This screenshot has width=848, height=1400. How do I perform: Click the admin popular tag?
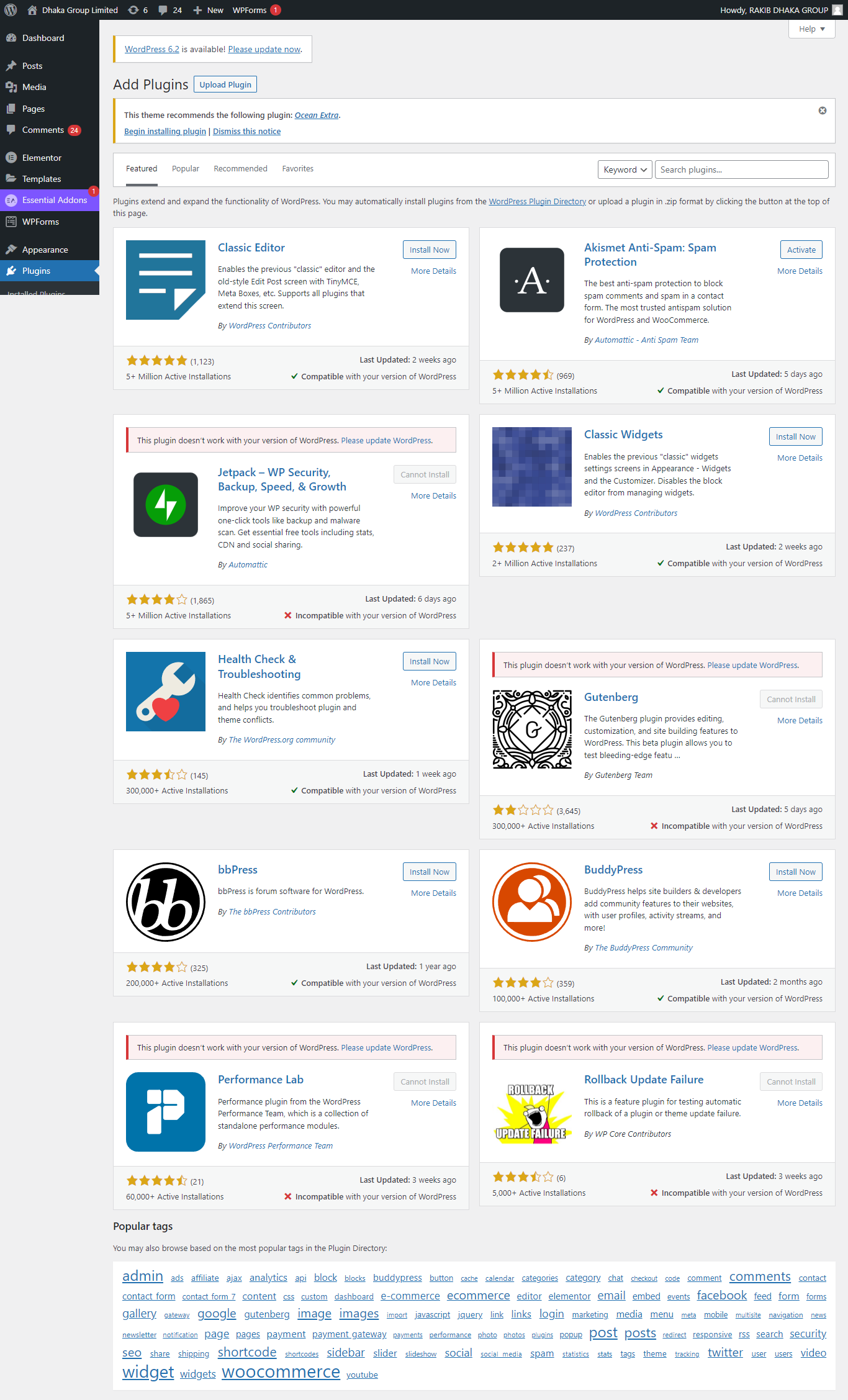point(143,1276)
